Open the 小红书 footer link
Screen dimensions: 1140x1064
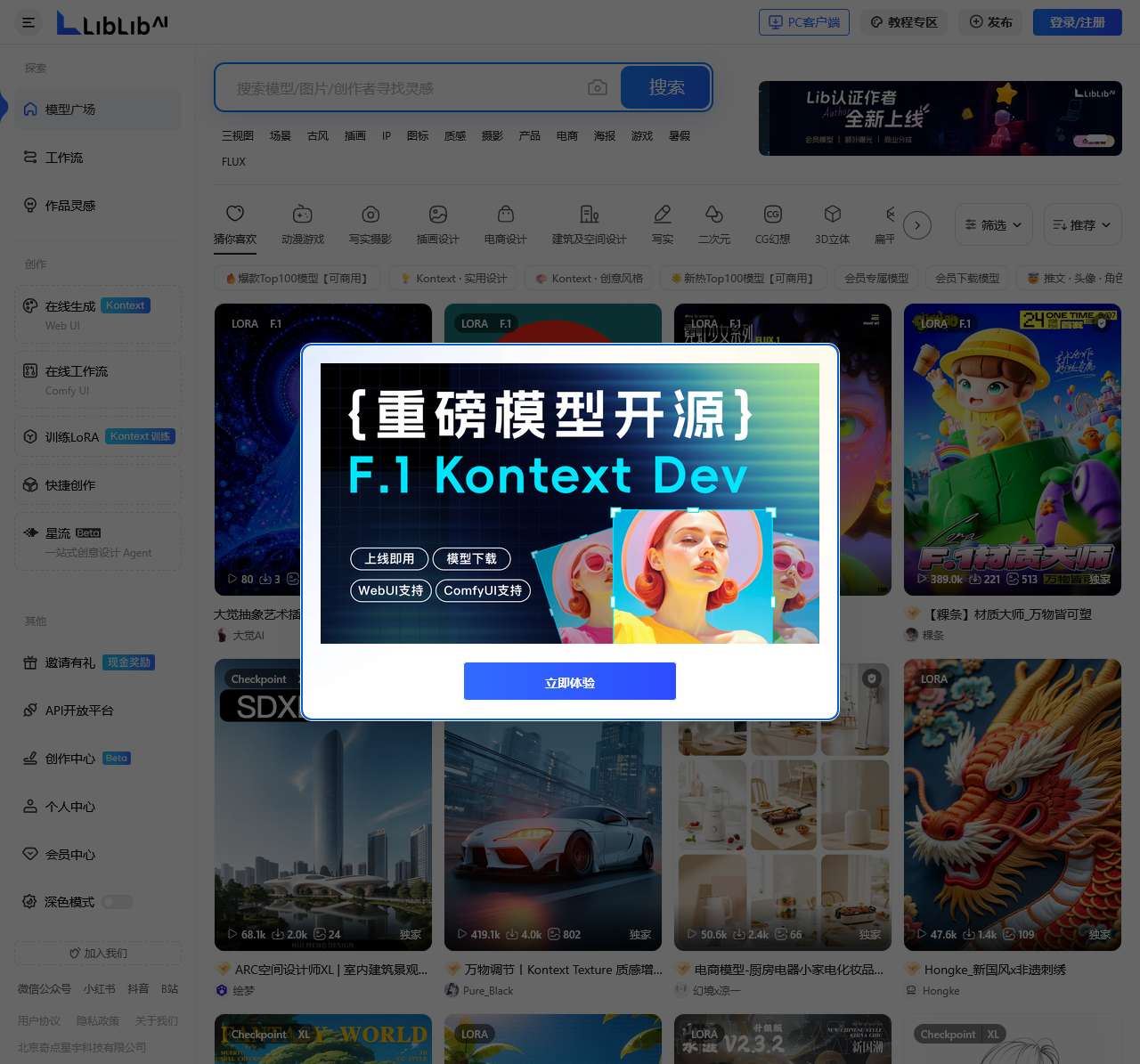click(x=100, y=989)
